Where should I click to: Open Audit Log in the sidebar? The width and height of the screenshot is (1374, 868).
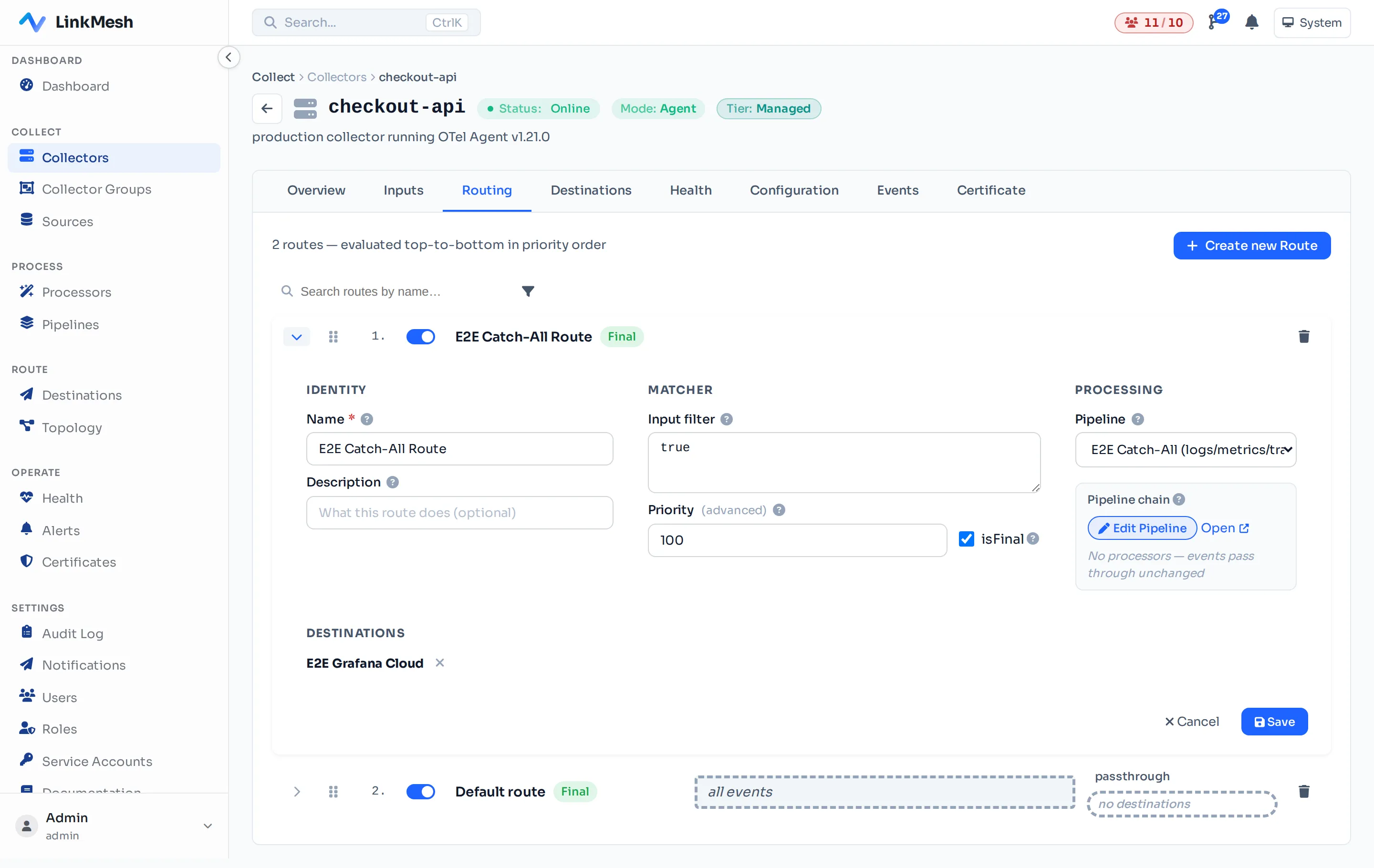coord(114,634)
